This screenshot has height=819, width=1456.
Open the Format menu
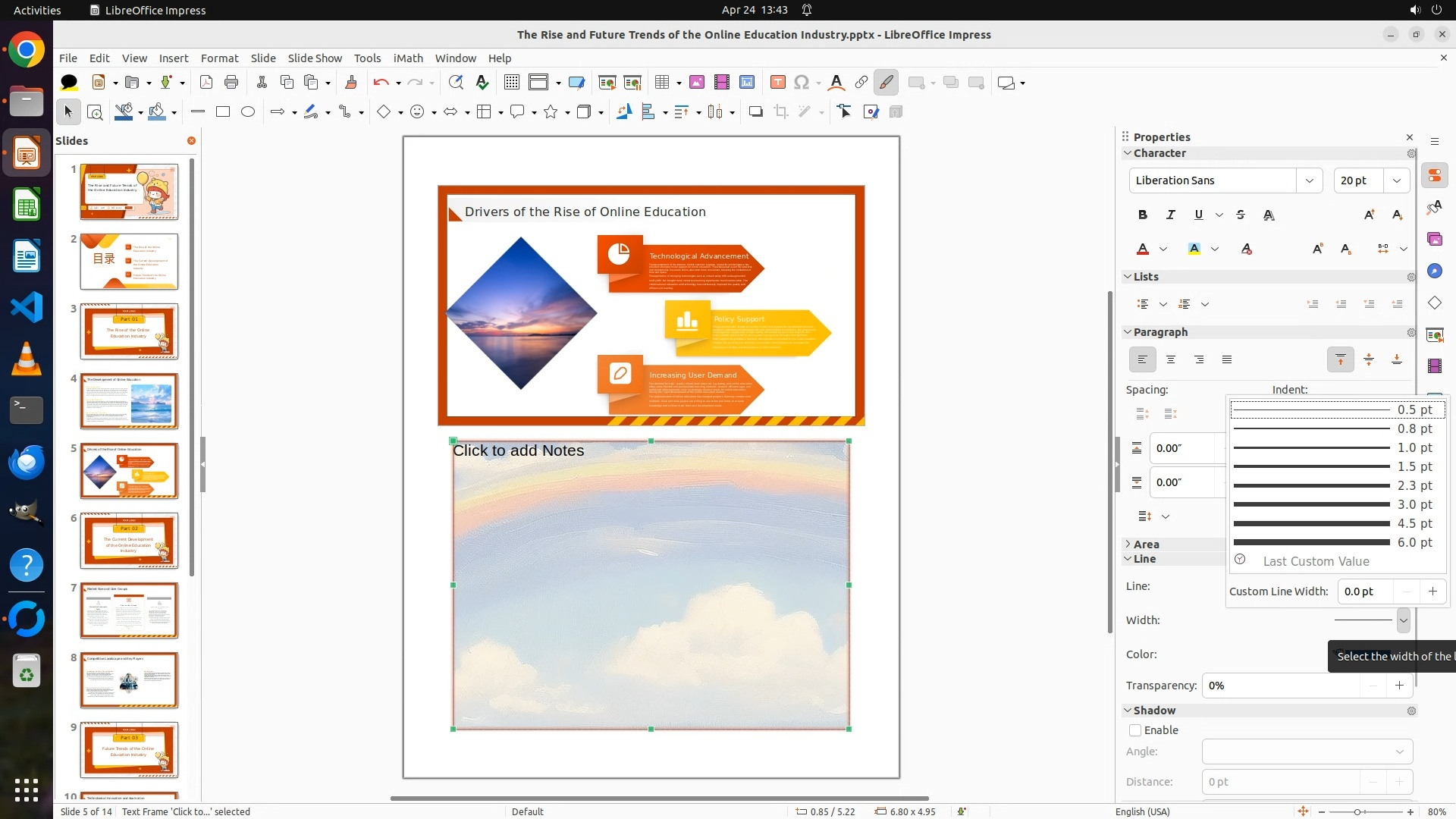point(219,58)
